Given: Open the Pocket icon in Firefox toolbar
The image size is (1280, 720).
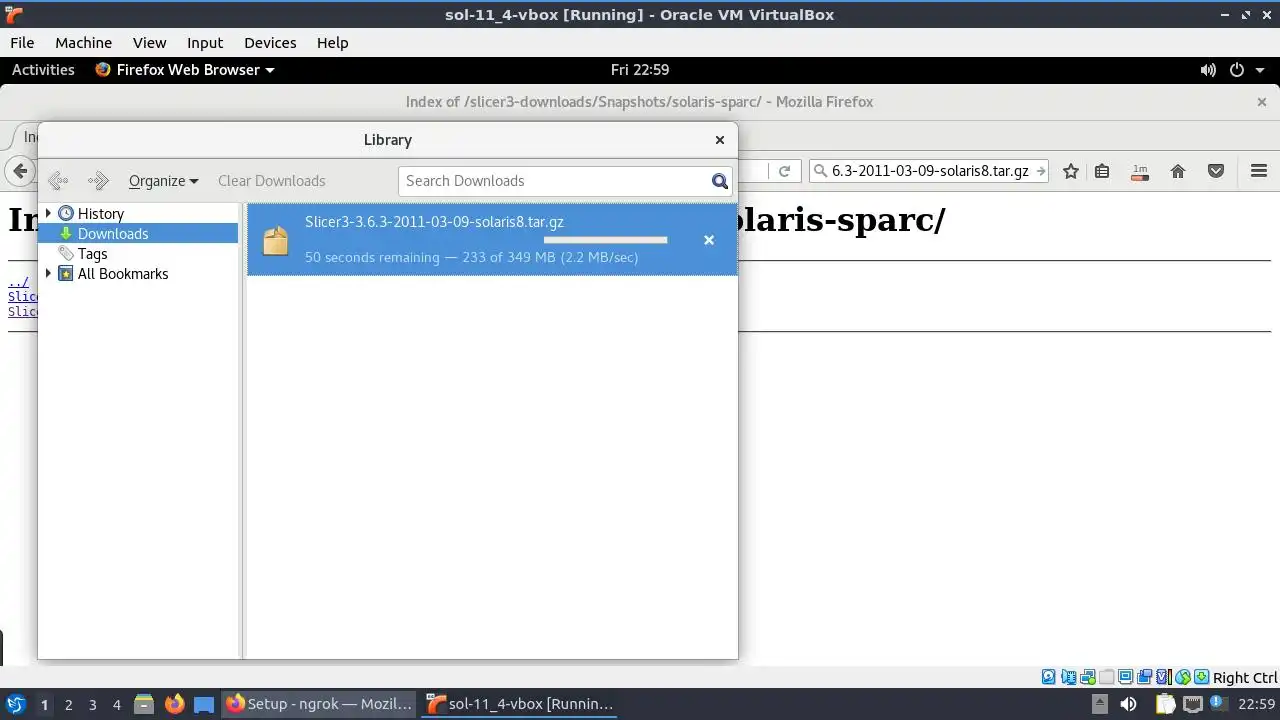Looking at the screenshot, I should coord(1216,171).
